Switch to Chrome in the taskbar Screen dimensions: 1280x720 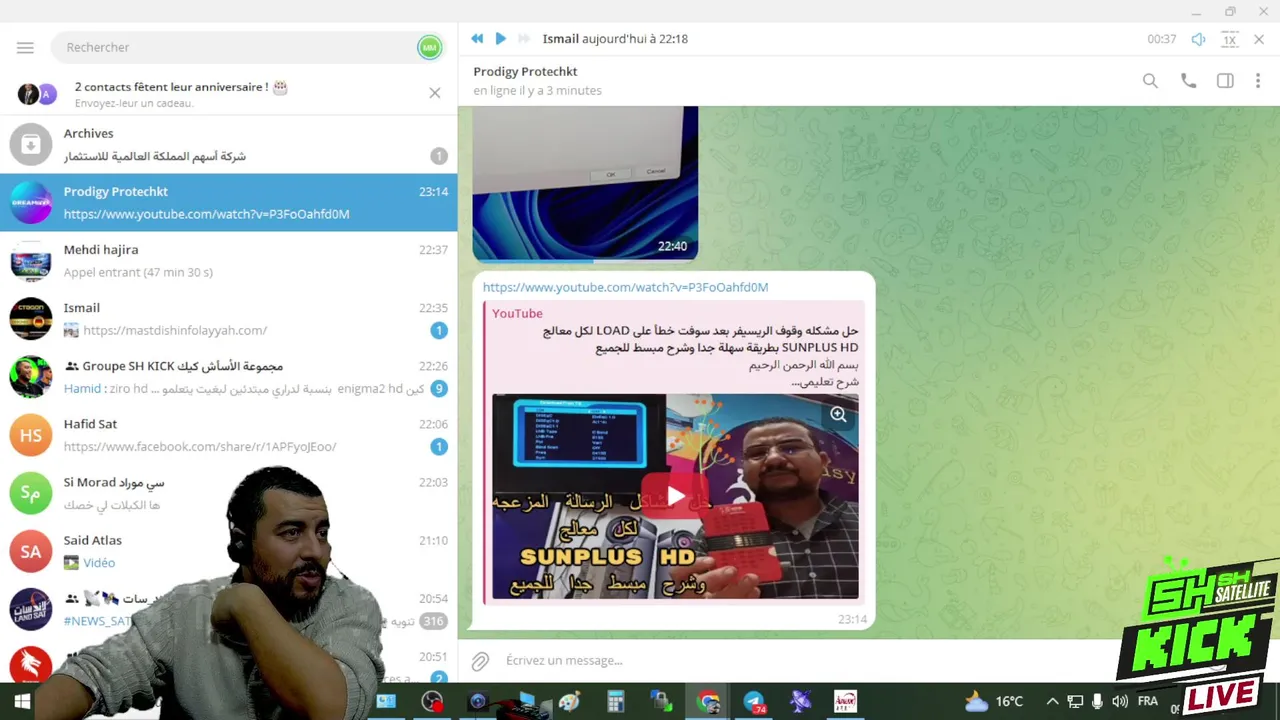[708, 702]
